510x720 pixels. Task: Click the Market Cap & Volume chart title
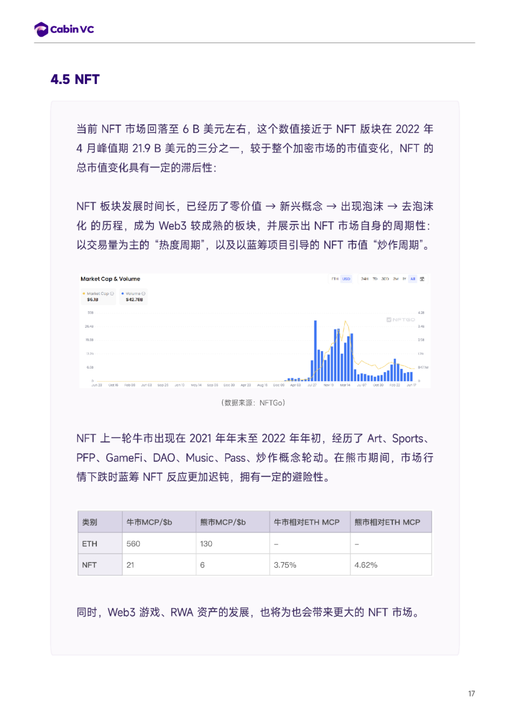tap(110, 279)
